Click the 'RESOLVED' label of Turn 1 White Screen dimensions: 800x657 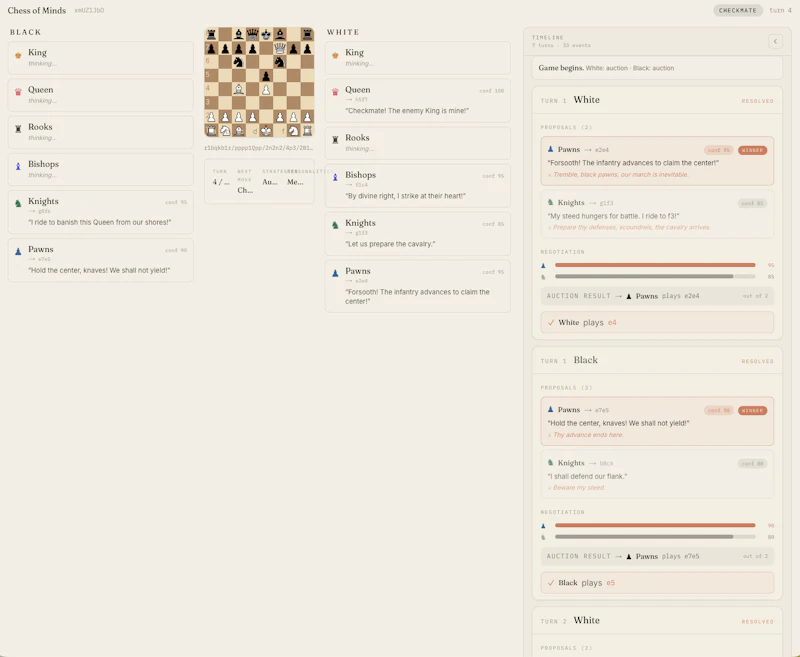[x=757, y=101]
